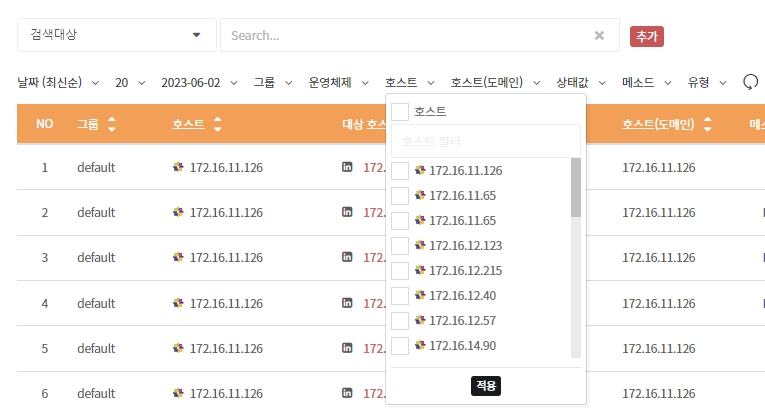The height and width of the screenshot is (412, 765).
Task: Open the 검색대상 dropdown
Action: pyautogui.click(x=116, y=35)
